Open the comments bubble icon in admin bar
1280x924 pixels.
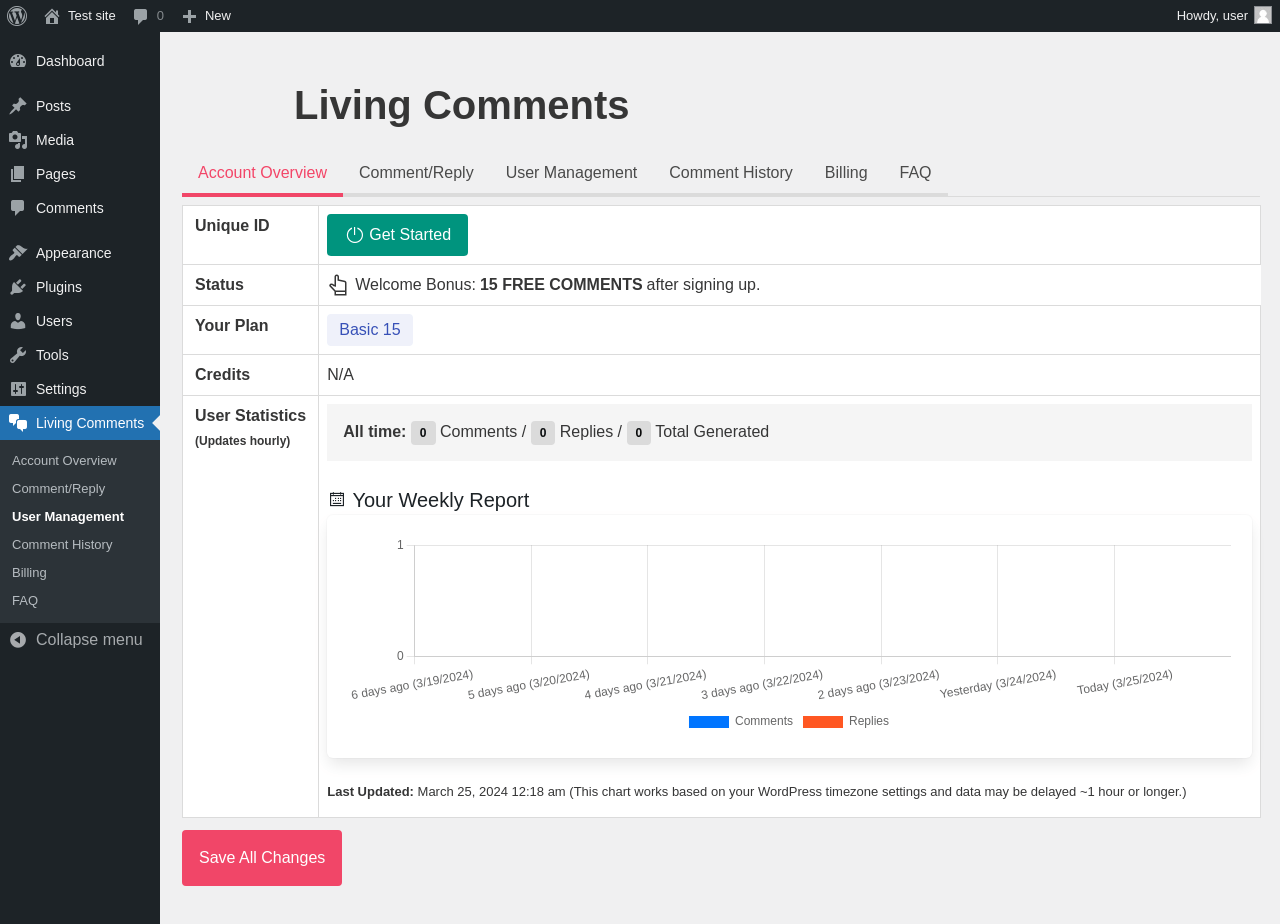pyautogui.click(x=141, y=16)
